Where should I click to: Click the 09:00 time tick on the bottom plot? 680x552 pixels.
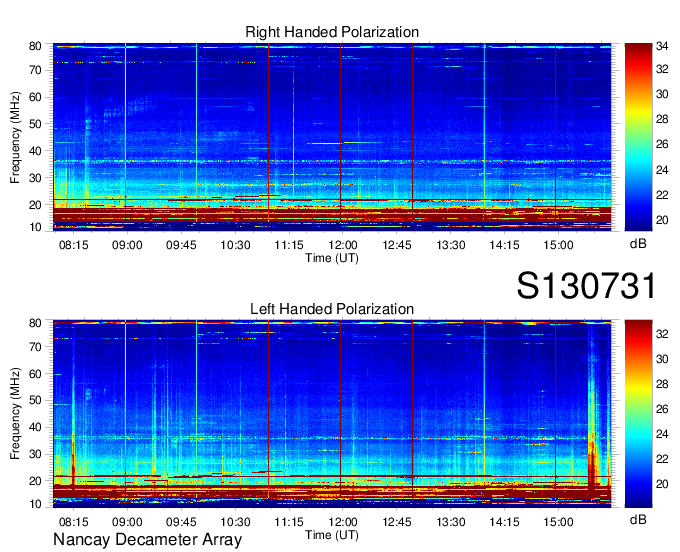pyautogui.click(x=127, y=522)
